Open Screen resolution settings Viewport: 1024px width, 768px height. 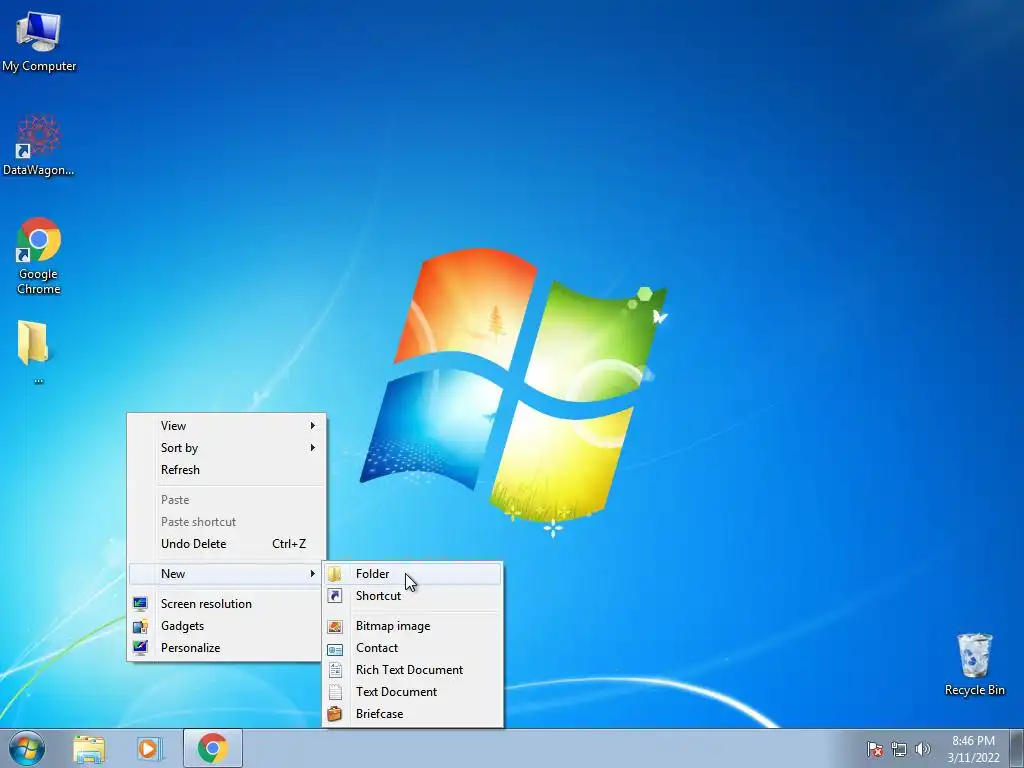[227, 603]
